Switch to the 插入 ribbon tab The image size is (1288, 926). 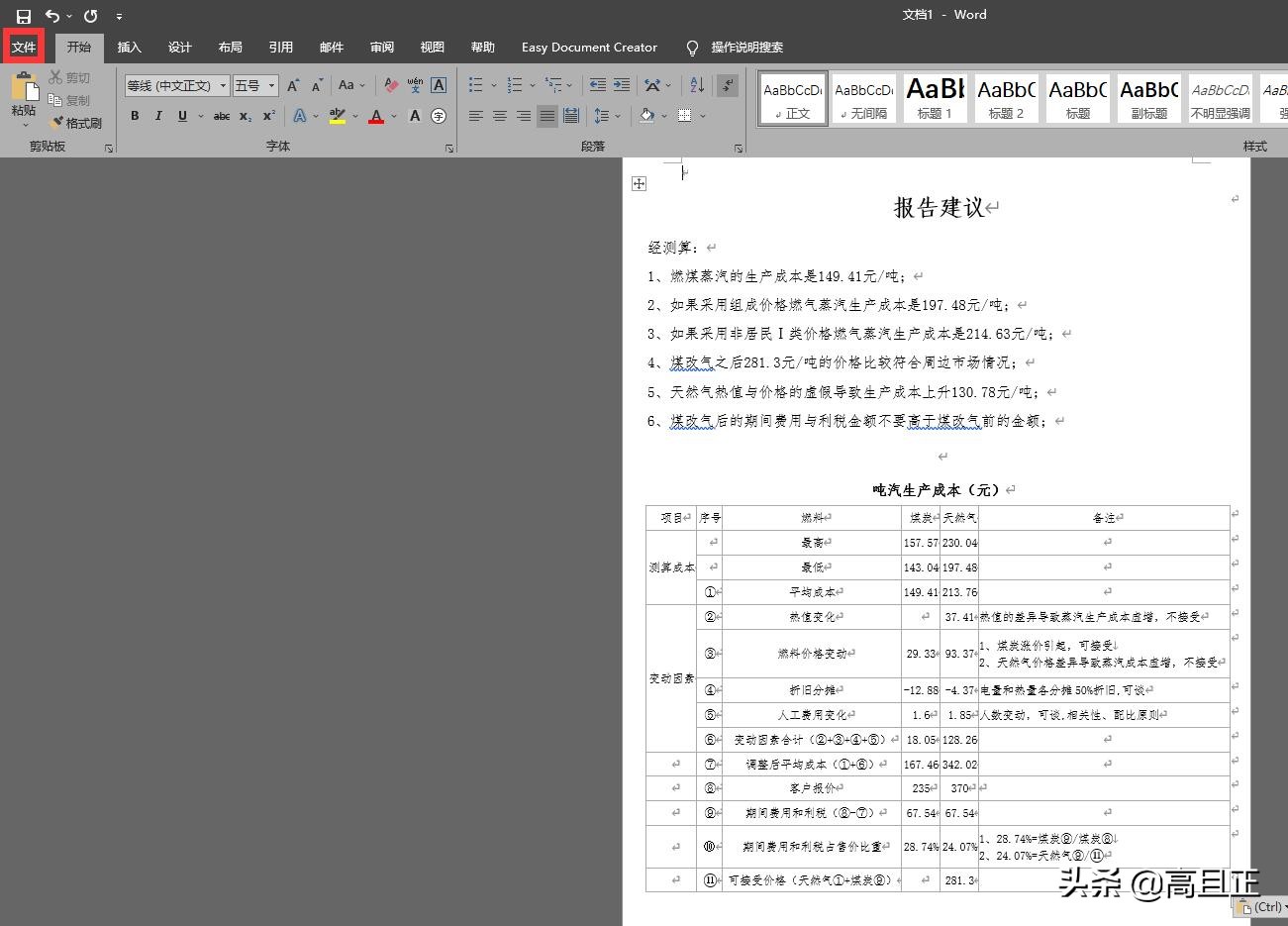130,47
